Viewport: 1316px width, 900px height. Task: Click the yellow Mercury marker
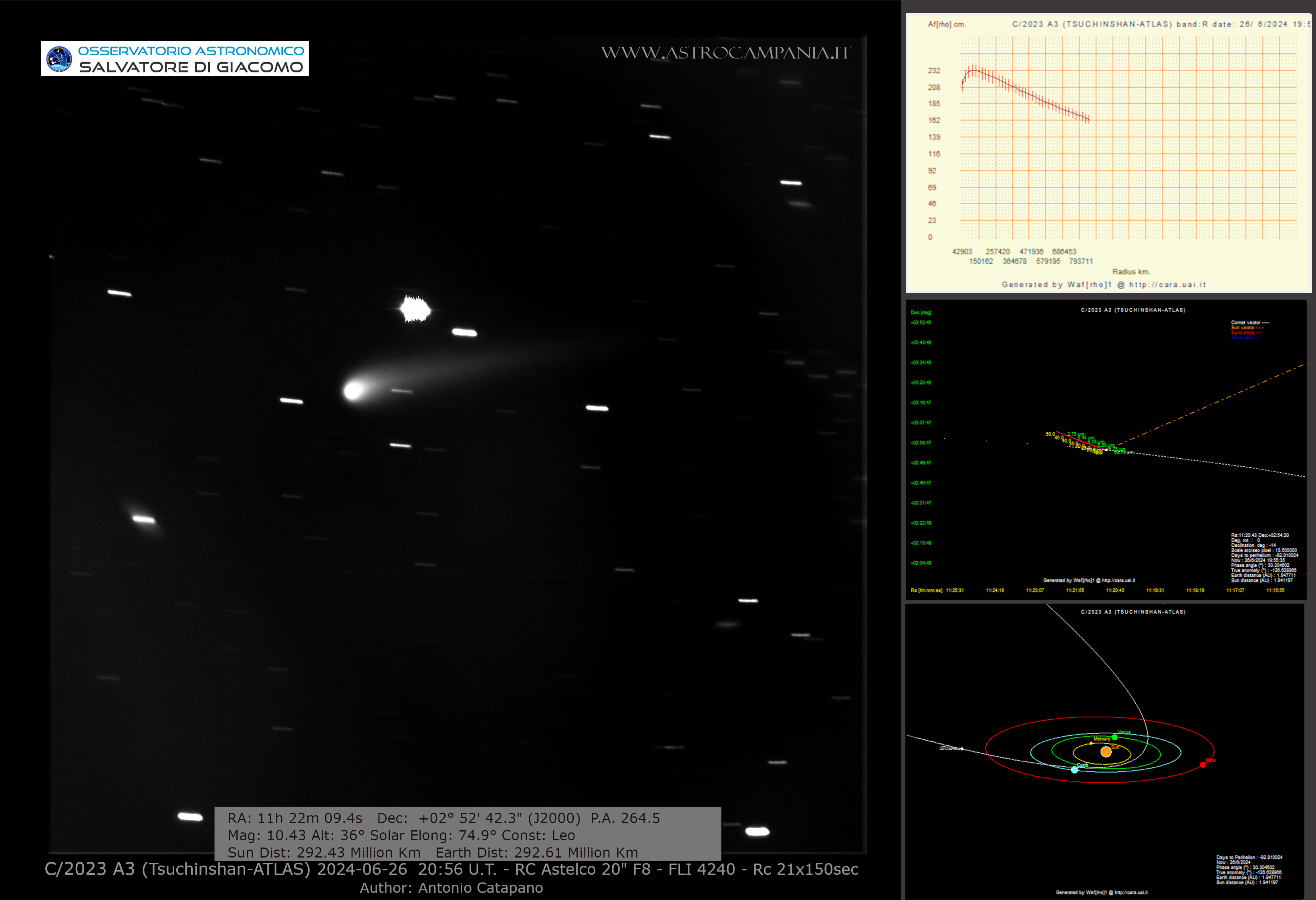[x=1091, y=743]
